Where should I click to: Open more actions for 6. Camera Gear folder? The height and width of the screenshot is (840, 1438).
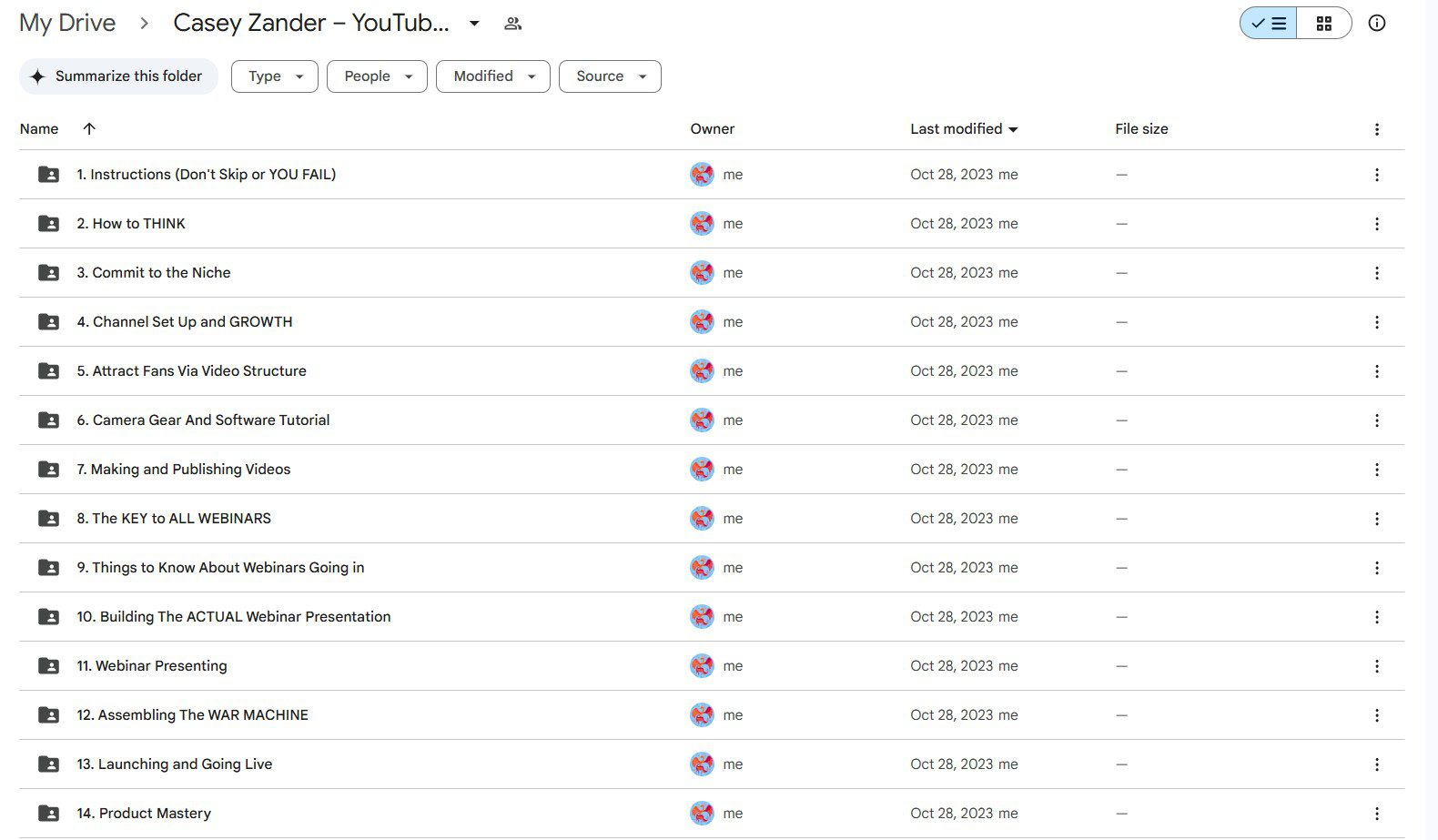point(1377,420)
